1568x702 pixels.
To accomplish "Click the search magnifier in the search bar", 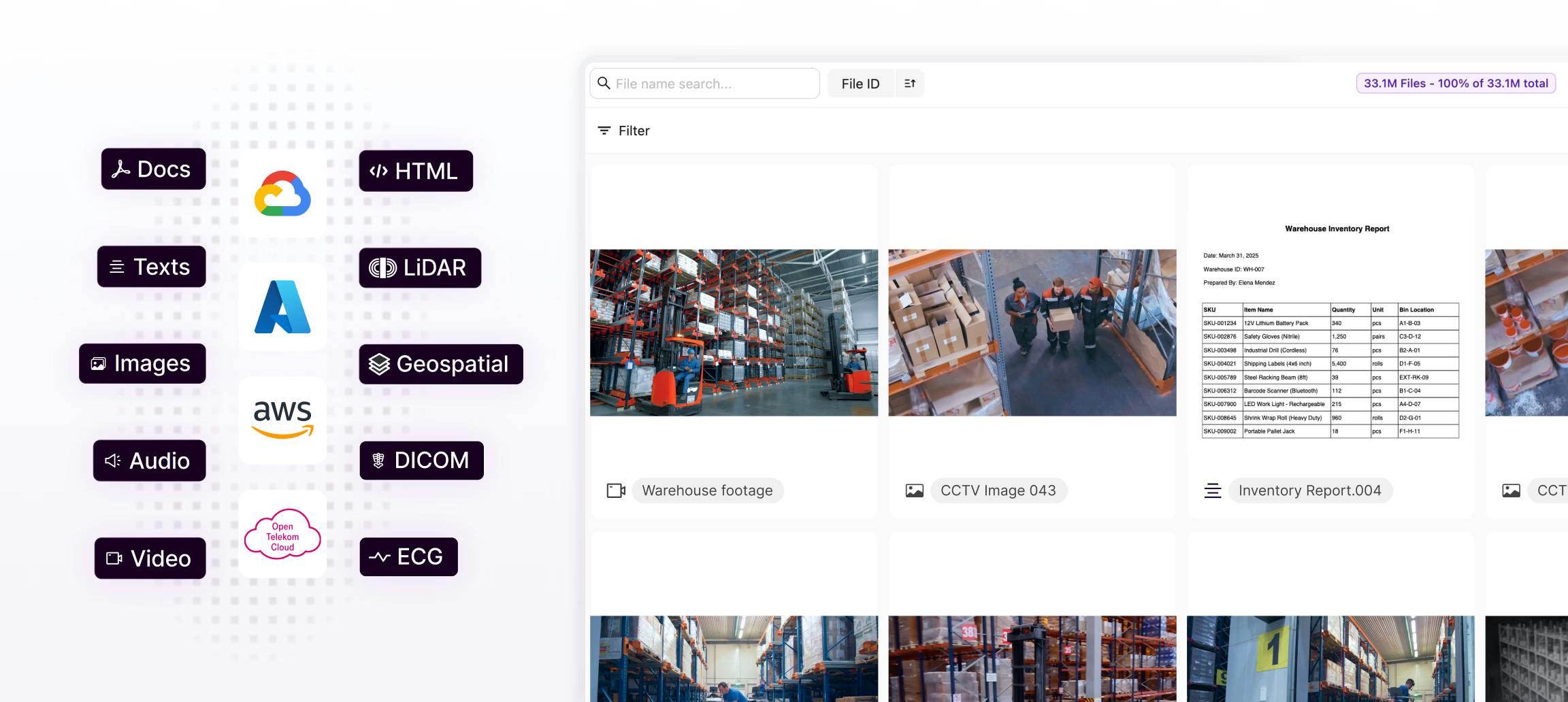I will 604,83.
